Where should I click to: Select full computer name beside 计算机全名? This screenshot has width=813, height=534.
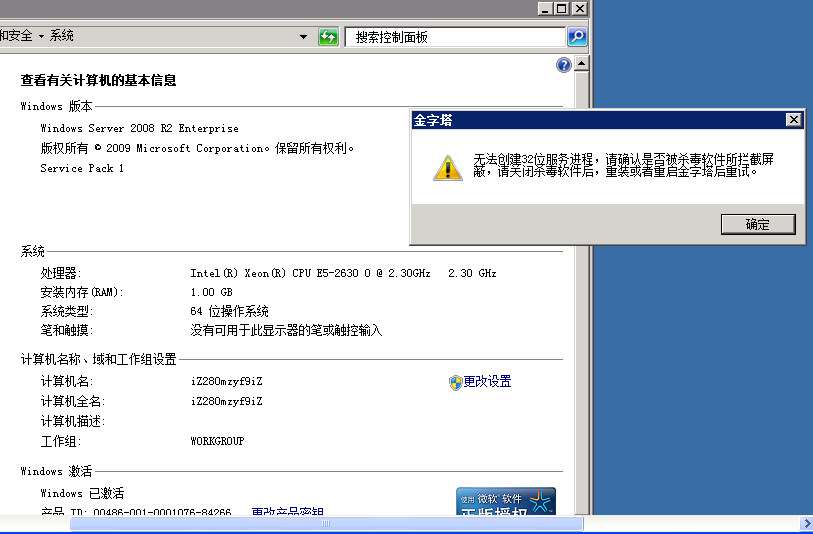coord(227,401)
